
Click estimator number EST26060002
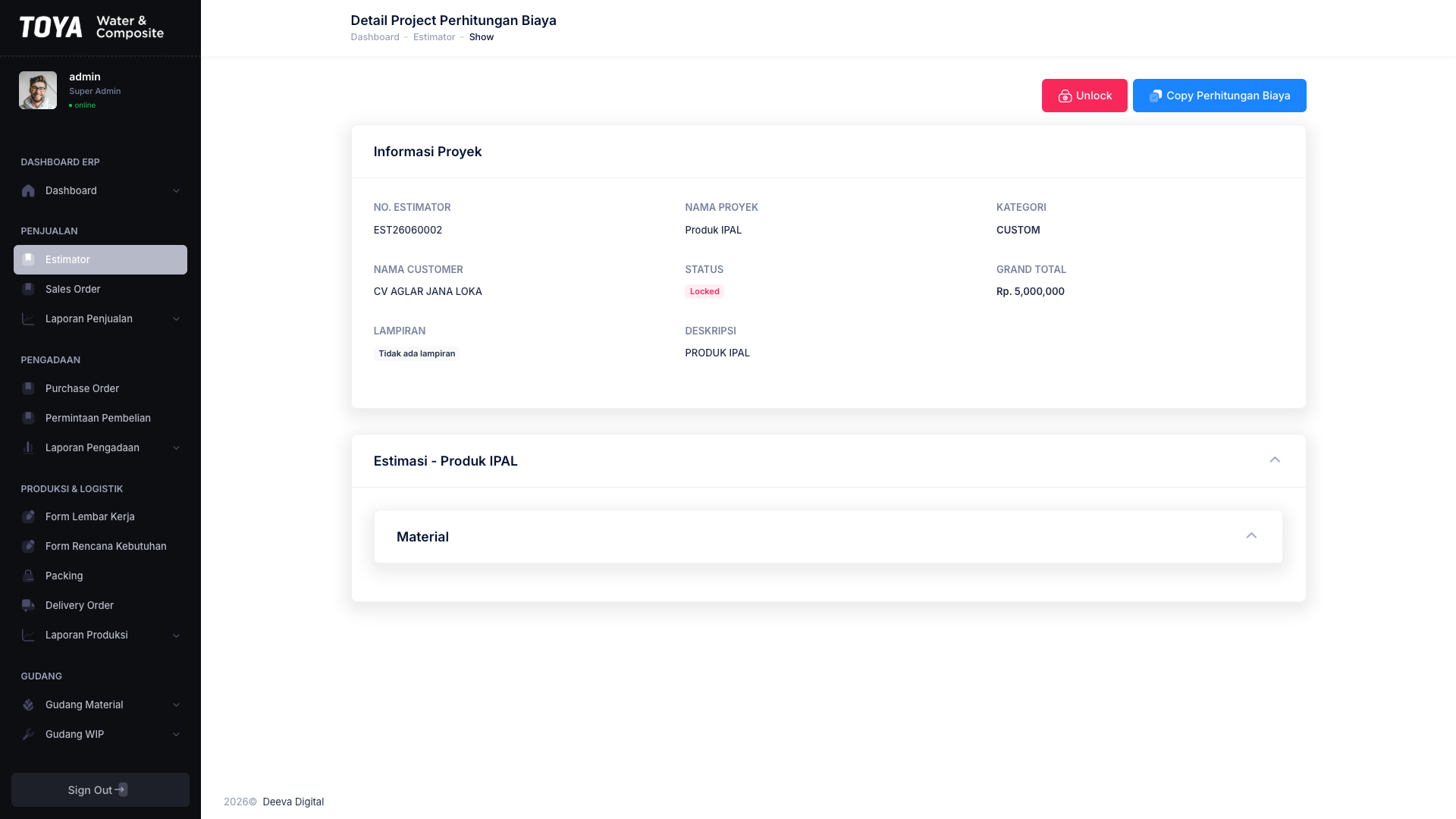[408, 231]
